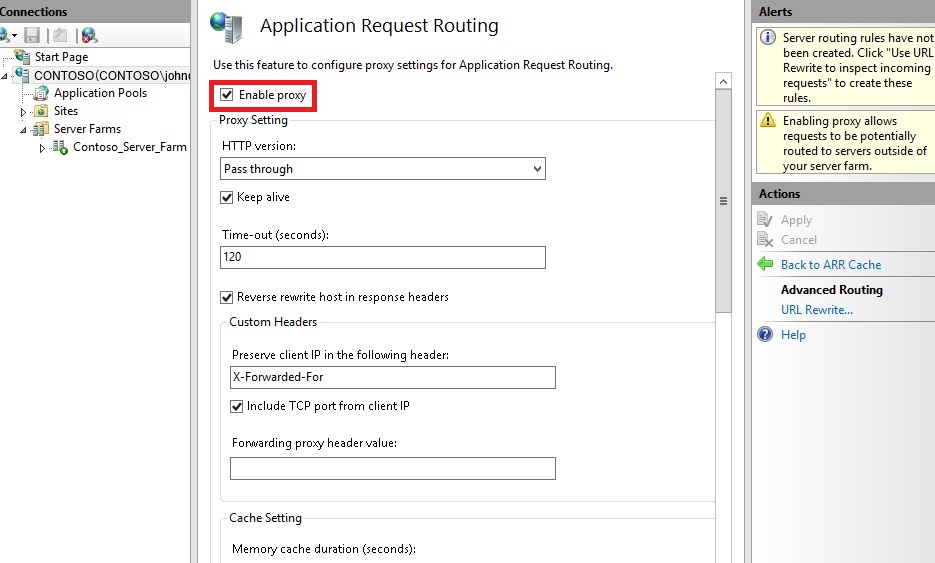Open the HTTP version dropdown
Screen dimensions: 935x563
click(383, 169)
